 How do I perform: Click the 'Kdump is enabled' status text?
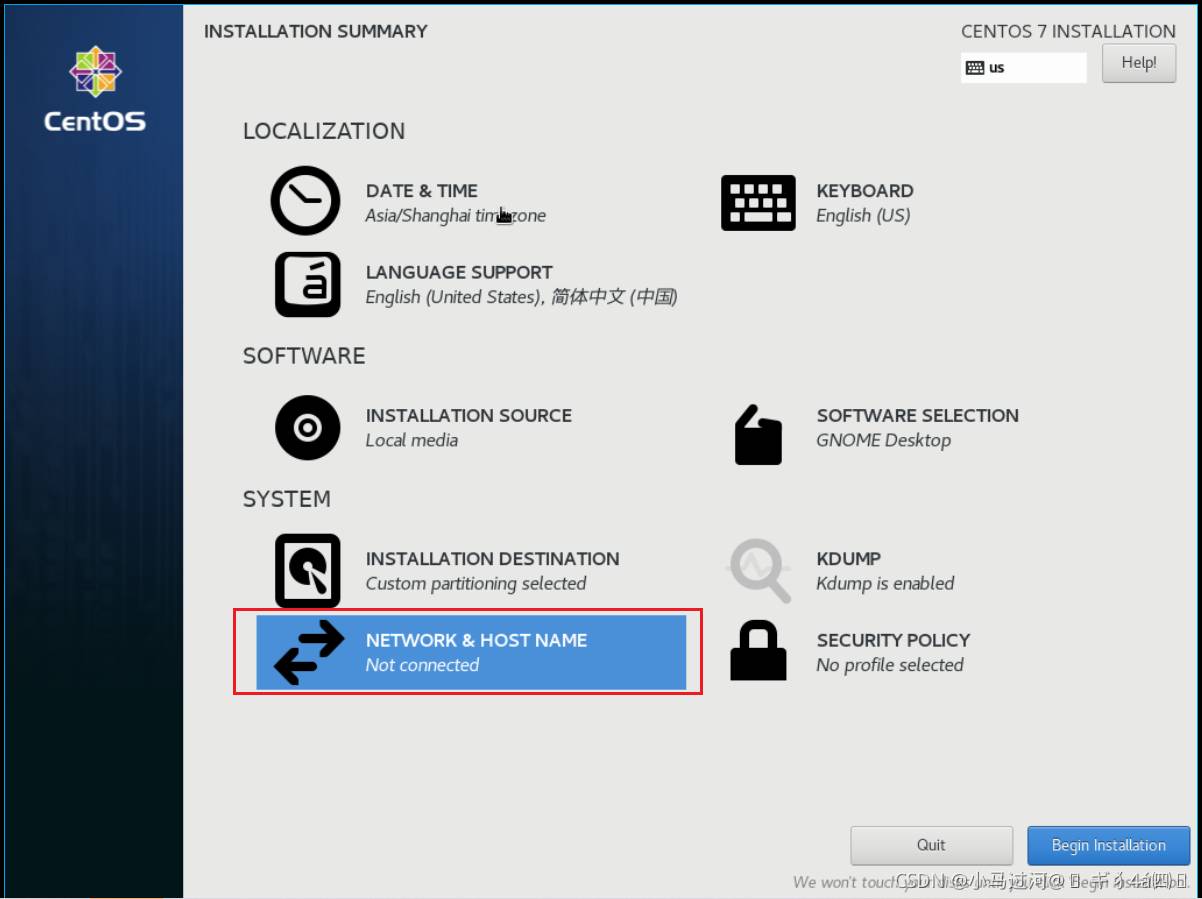pos(885,584)
